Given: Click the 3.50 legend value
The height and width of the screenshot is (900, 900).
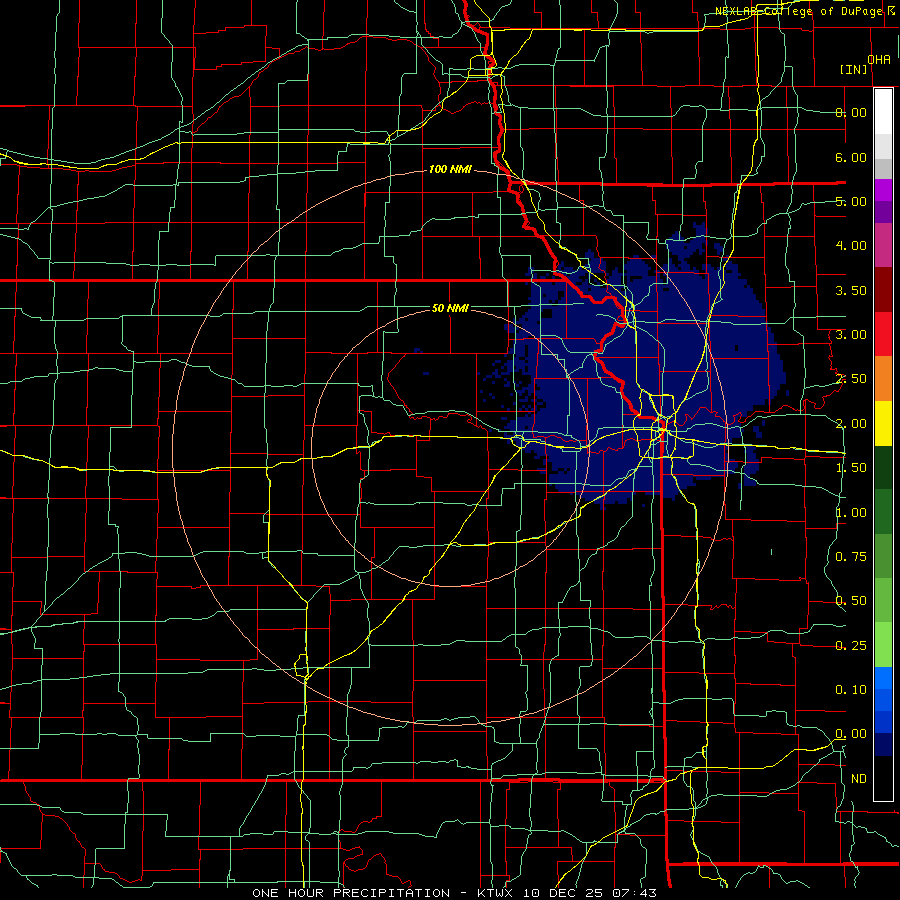Looking at the screenshot, I should (x=851, y=290).
